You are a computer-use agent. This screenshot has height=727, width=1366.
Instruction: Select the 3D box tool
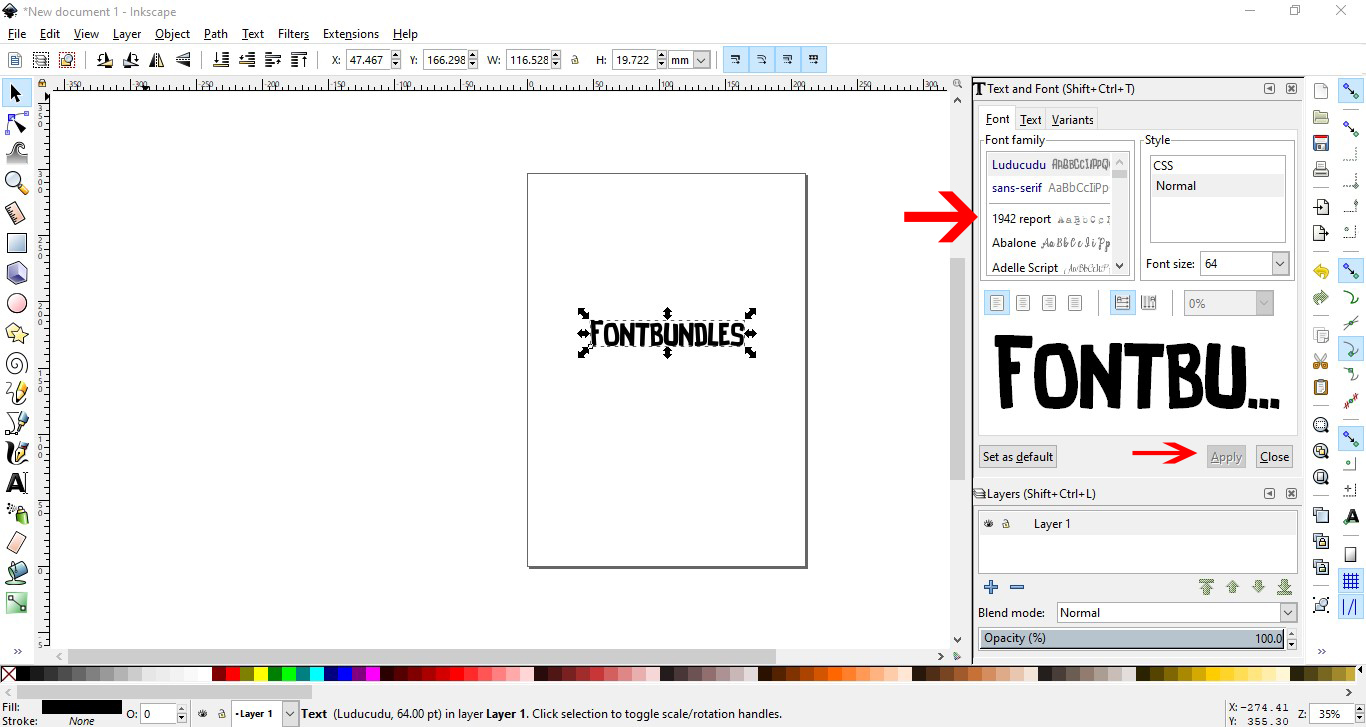tap(16, 273)
